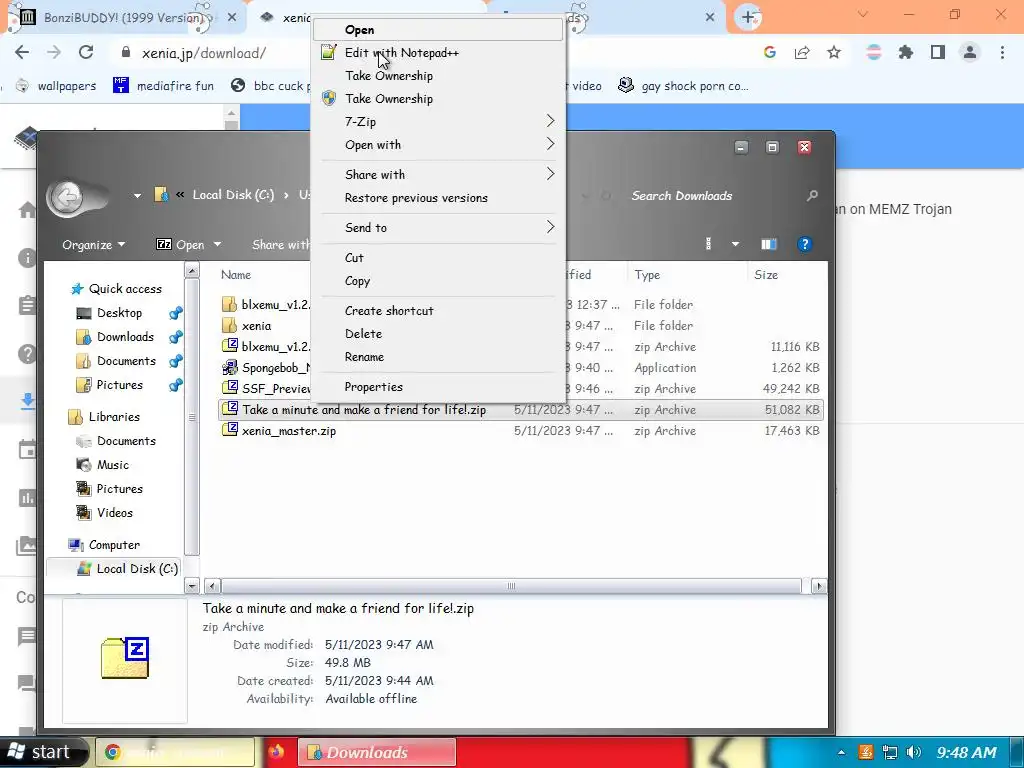Select Edit with Notepad++ menu entry
This screenshot has width=1024, height=768.
tap(438, 53)
